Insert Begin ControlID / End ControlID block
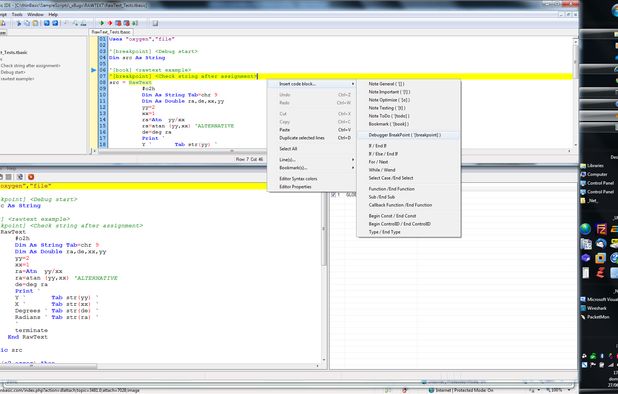Image resolution: width=618 pixels, height=394 pixels. (x=409, y=224)
